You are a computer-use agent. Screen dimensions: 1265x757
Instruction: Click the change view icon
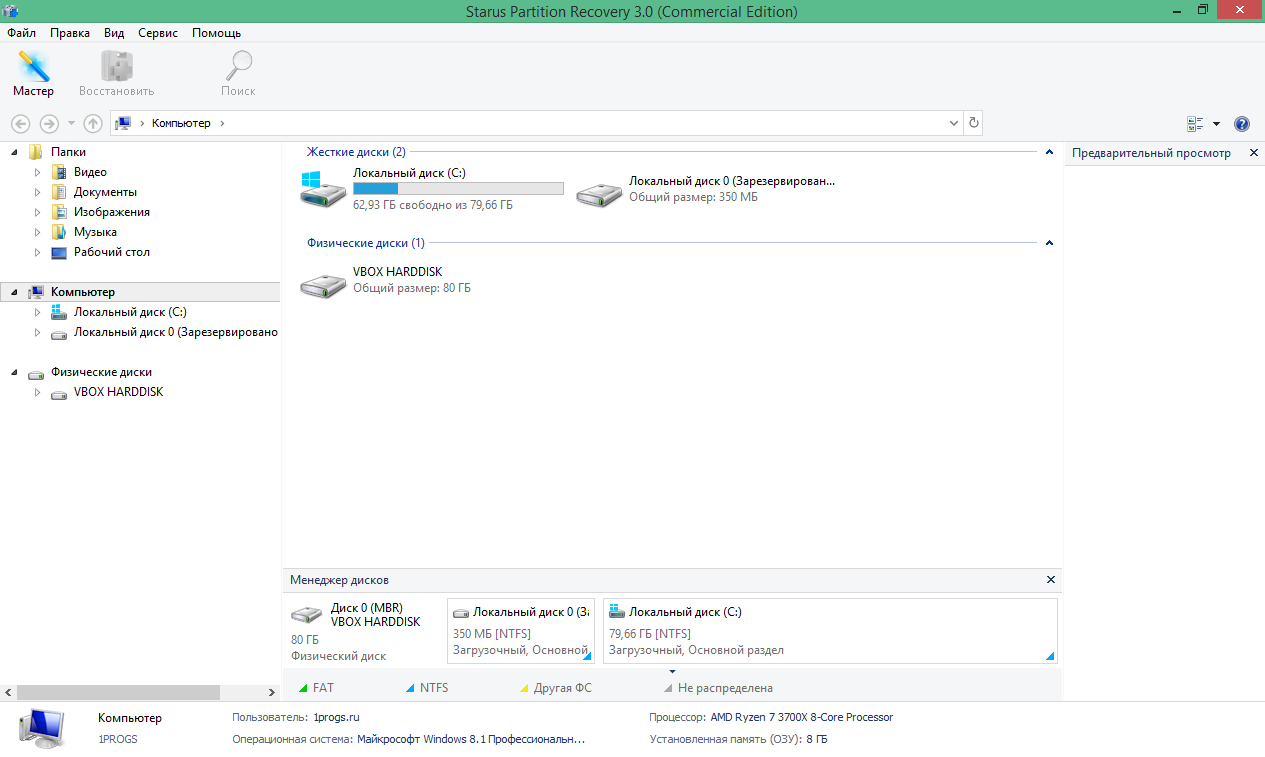tap(1196, 122)
